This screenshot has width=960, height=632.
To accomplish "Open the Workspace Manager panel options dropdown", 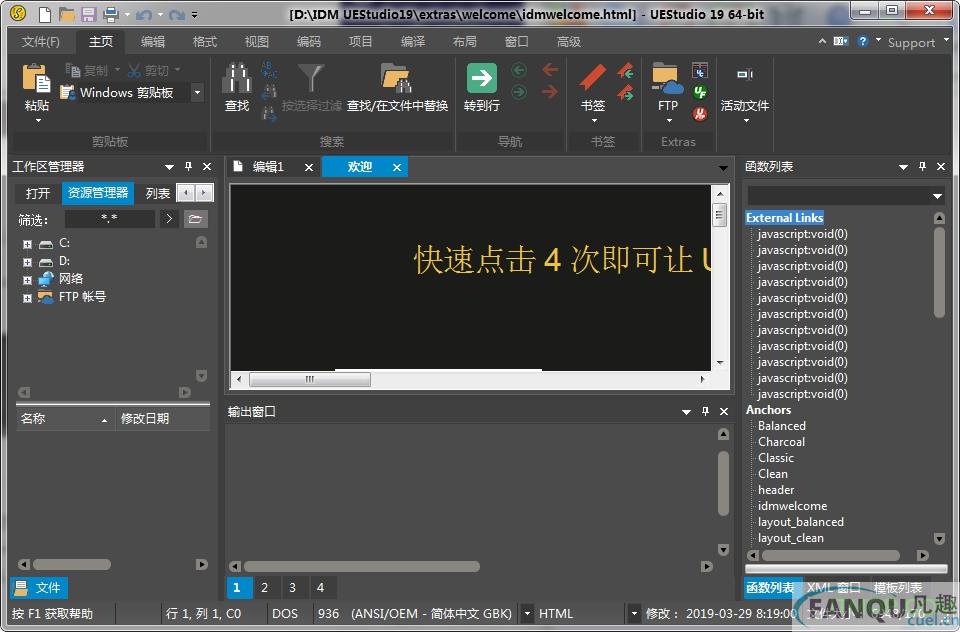I will click(x=169, y=167).
